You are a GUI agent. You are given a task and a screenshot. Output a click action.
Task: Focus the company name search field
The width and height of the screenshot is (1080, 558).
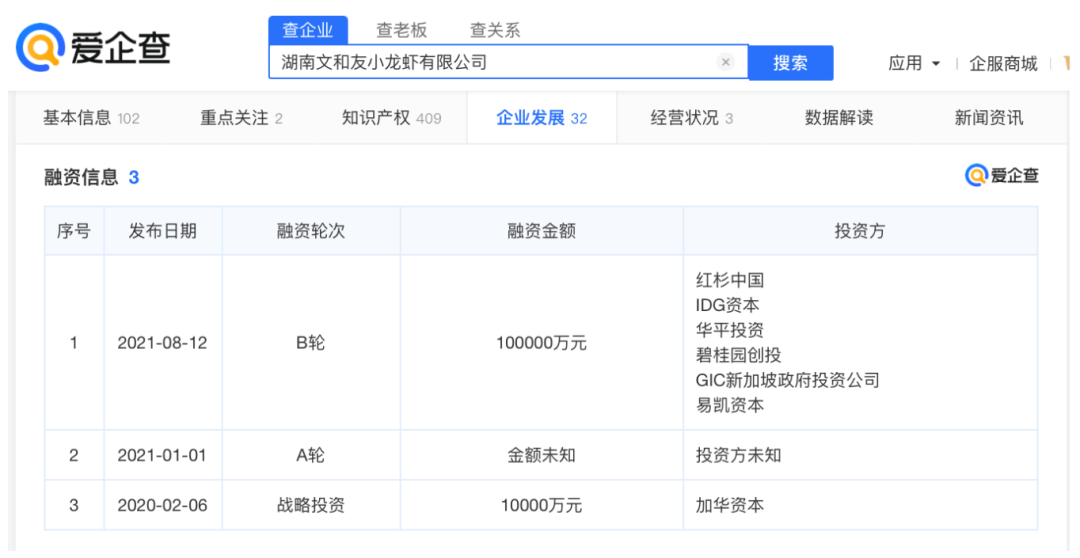508,63
